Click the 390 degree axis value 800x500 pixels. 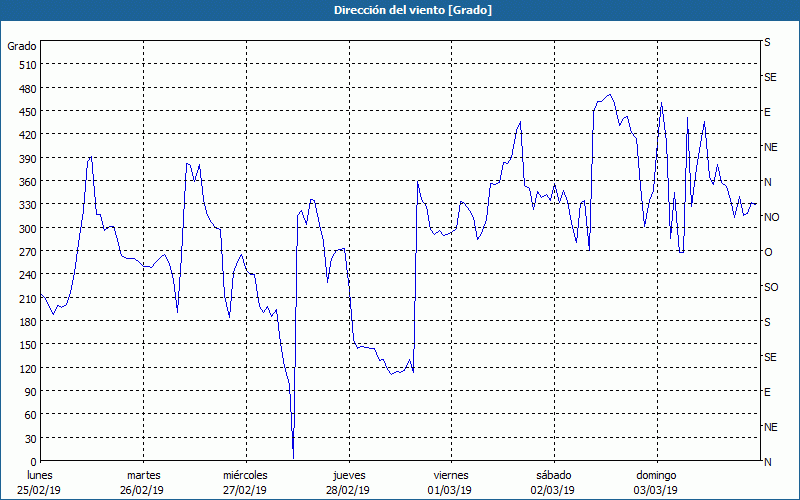coord(28,159)
